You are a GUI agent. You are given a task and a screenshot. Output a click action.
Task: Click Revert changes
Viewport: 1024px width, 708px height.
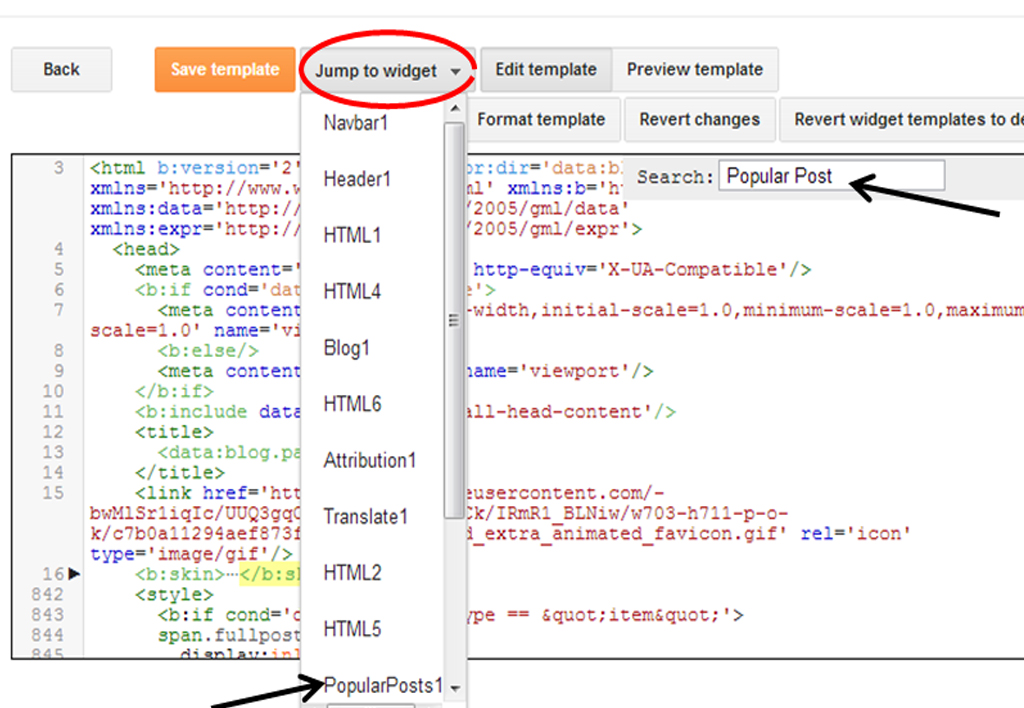[x=699, y=119]
